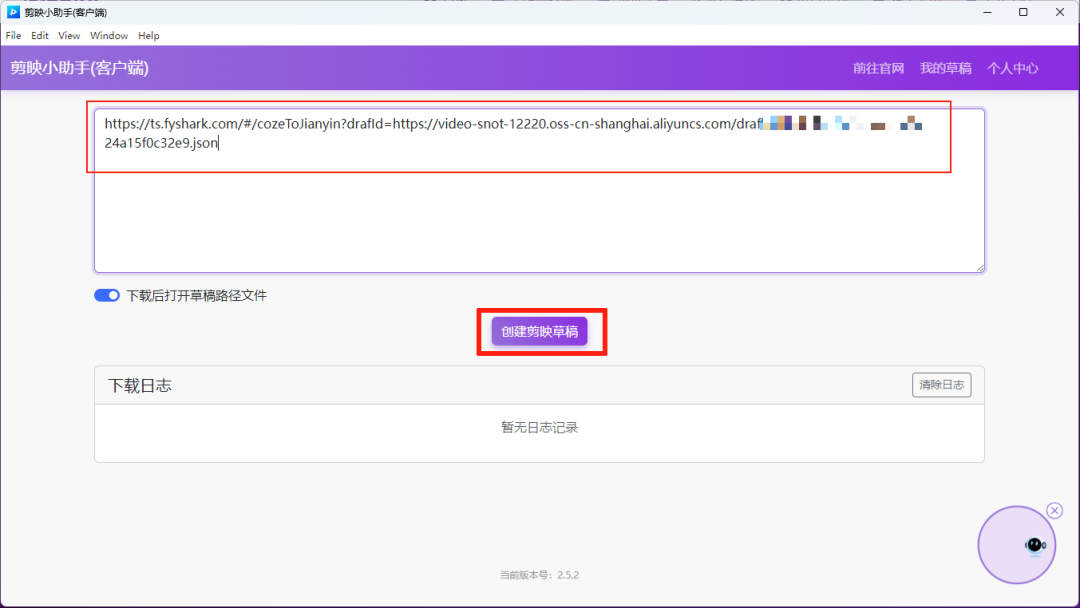Viewport: 1080px width, 608px height.
Task: Click the 创建剪映草稿 button
Action: coord(539,331)
